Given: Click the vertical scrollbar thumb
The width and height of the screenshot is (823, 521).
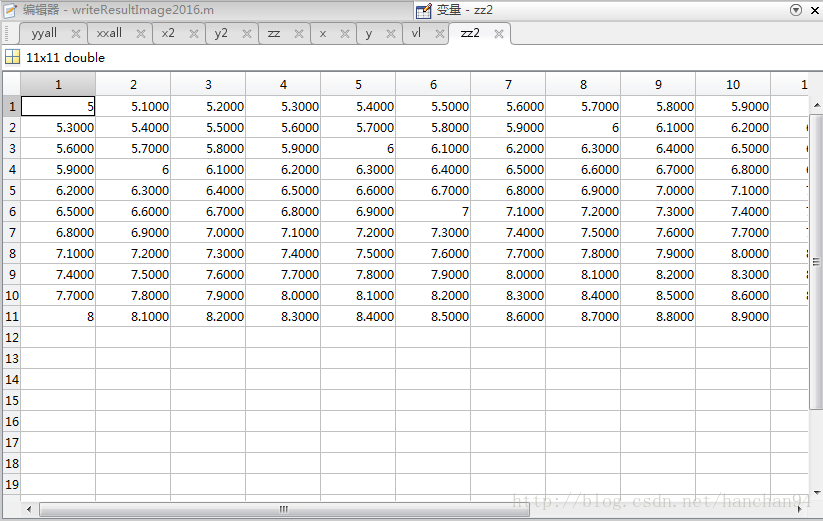Looking at the screenshot, I should point(816,261).
